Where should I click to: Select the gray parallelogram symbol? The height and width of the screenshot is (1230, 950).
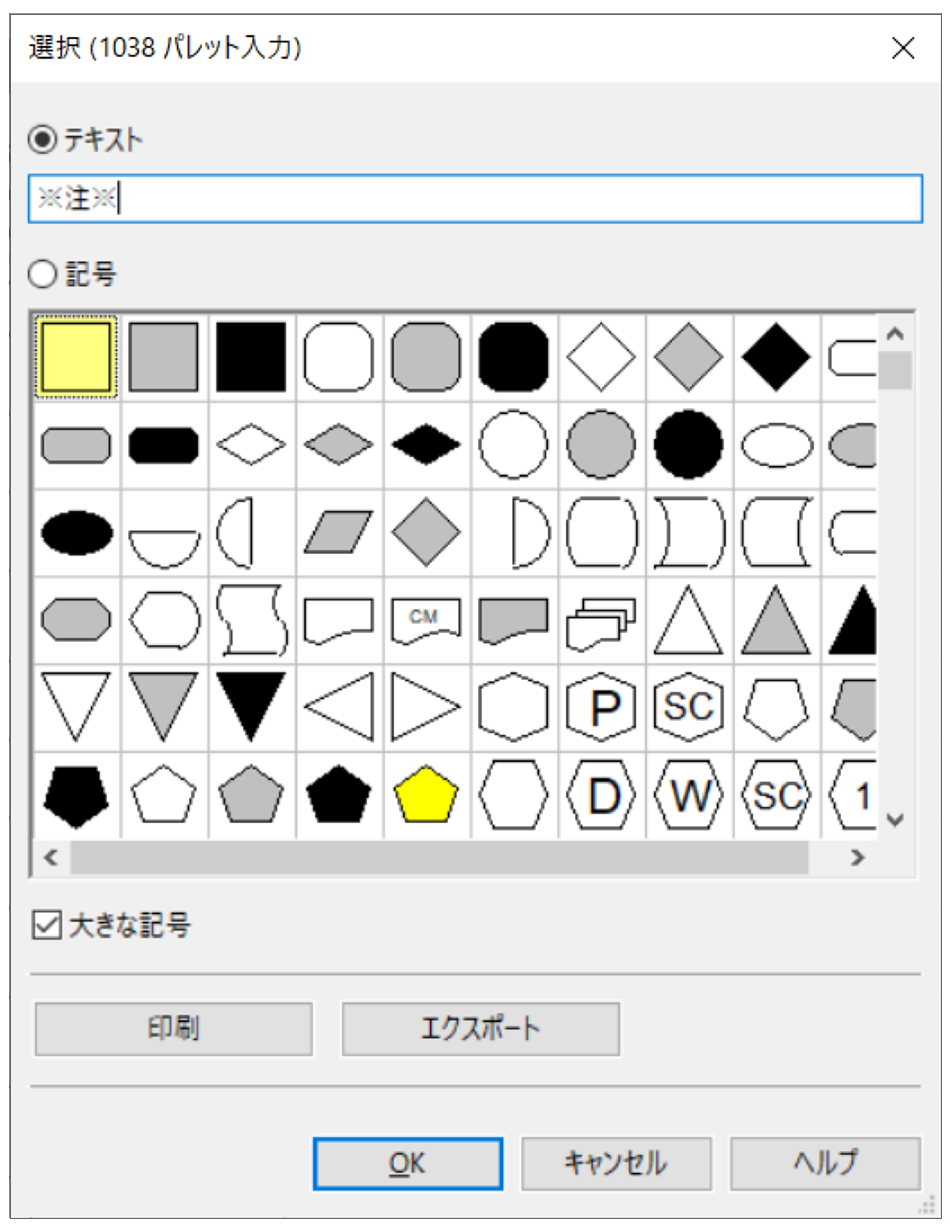pos(338,532)
